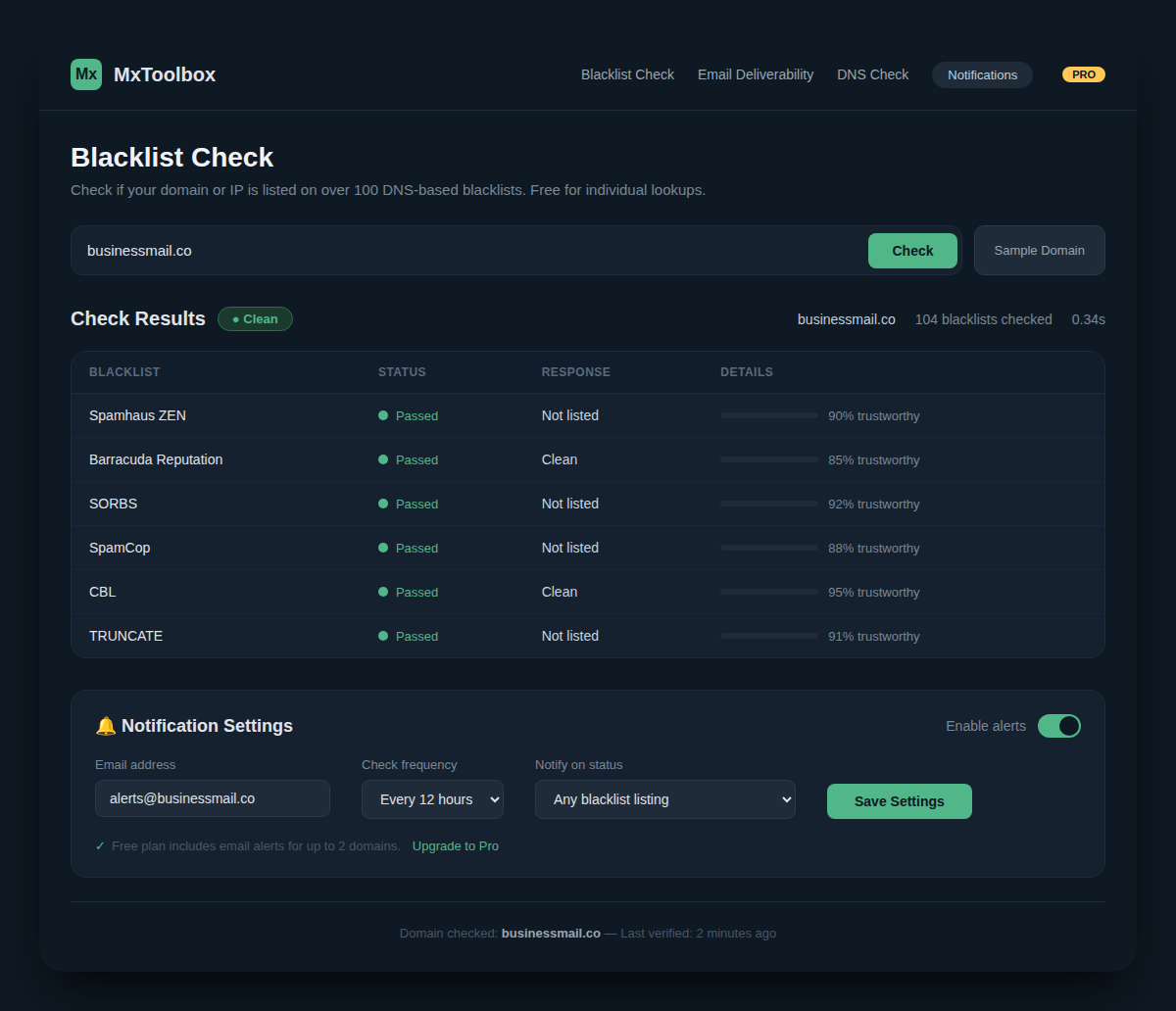Select the SORBS blacklist row

point(588,504)
